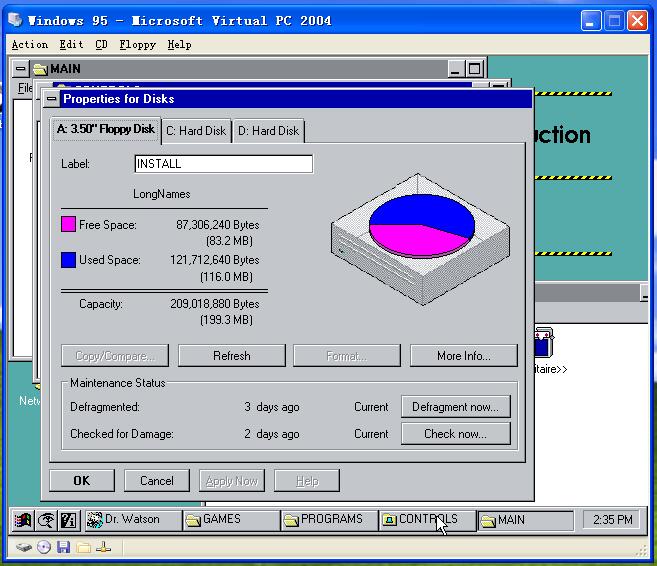Open the Action menu
Viewport: 657px width, 566px height.
click(30, 44)
